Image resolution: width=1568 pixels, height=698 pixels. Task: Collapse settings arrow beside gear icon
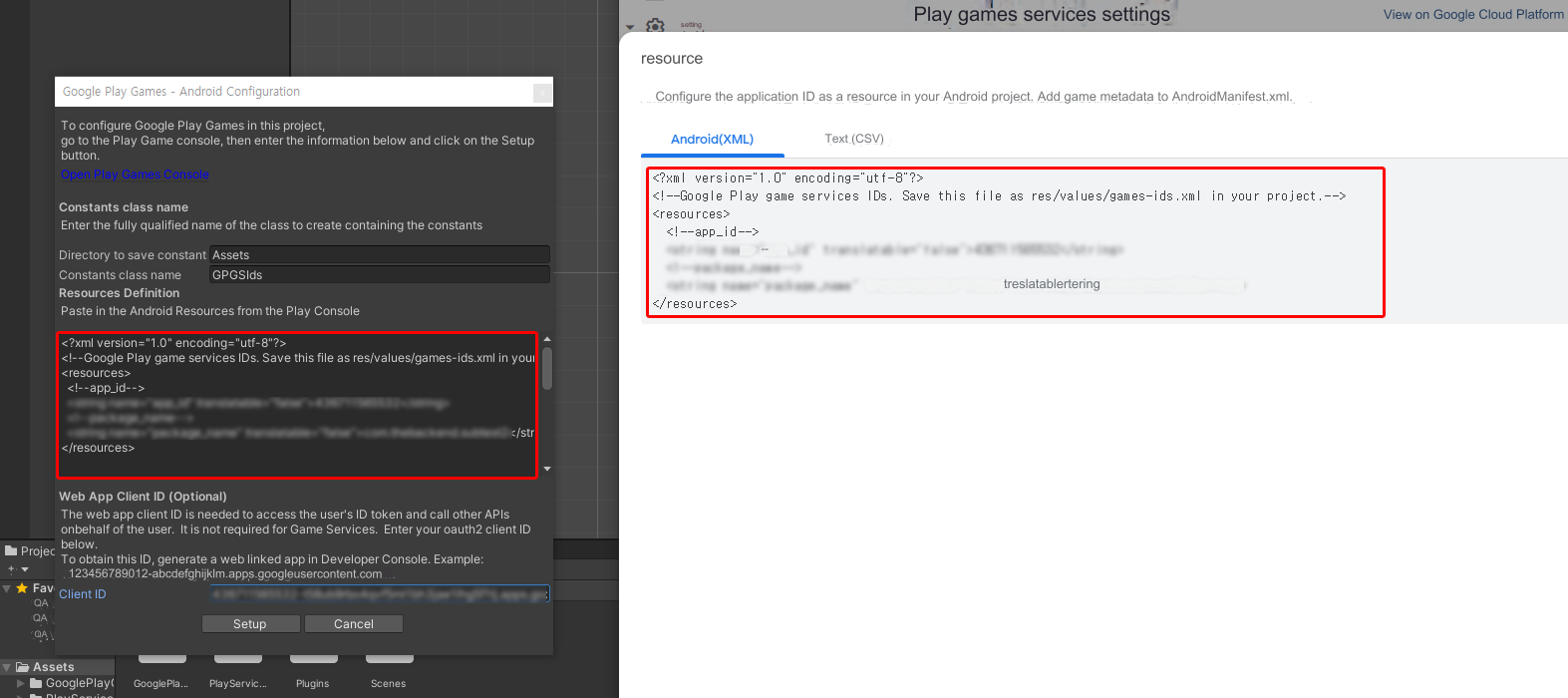[x=630, y=27]
